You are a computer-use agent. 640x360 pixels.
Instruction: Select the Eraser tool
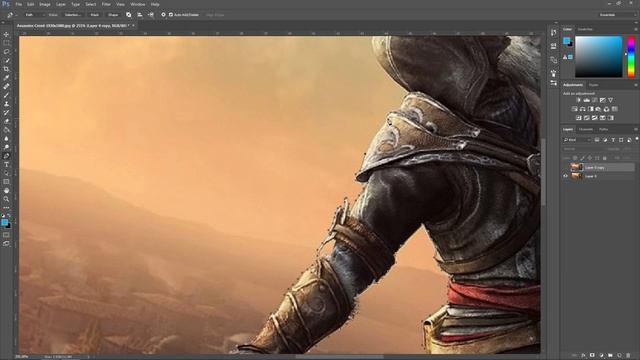(x=6, y=121)
